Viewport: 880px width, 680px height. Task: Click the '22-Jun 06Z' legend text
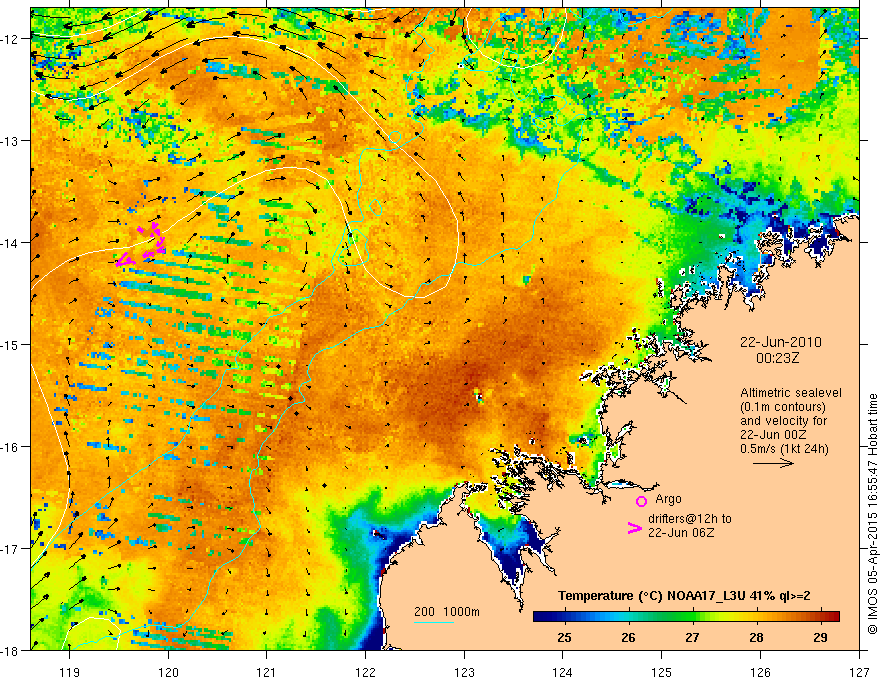click(681, 533)
